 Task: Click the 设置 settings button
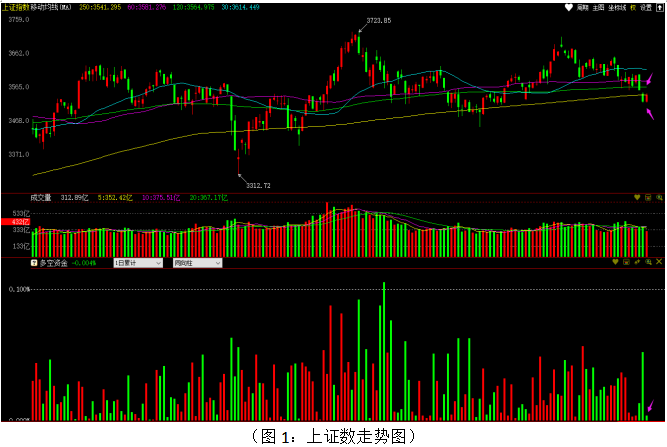[647, 7]
